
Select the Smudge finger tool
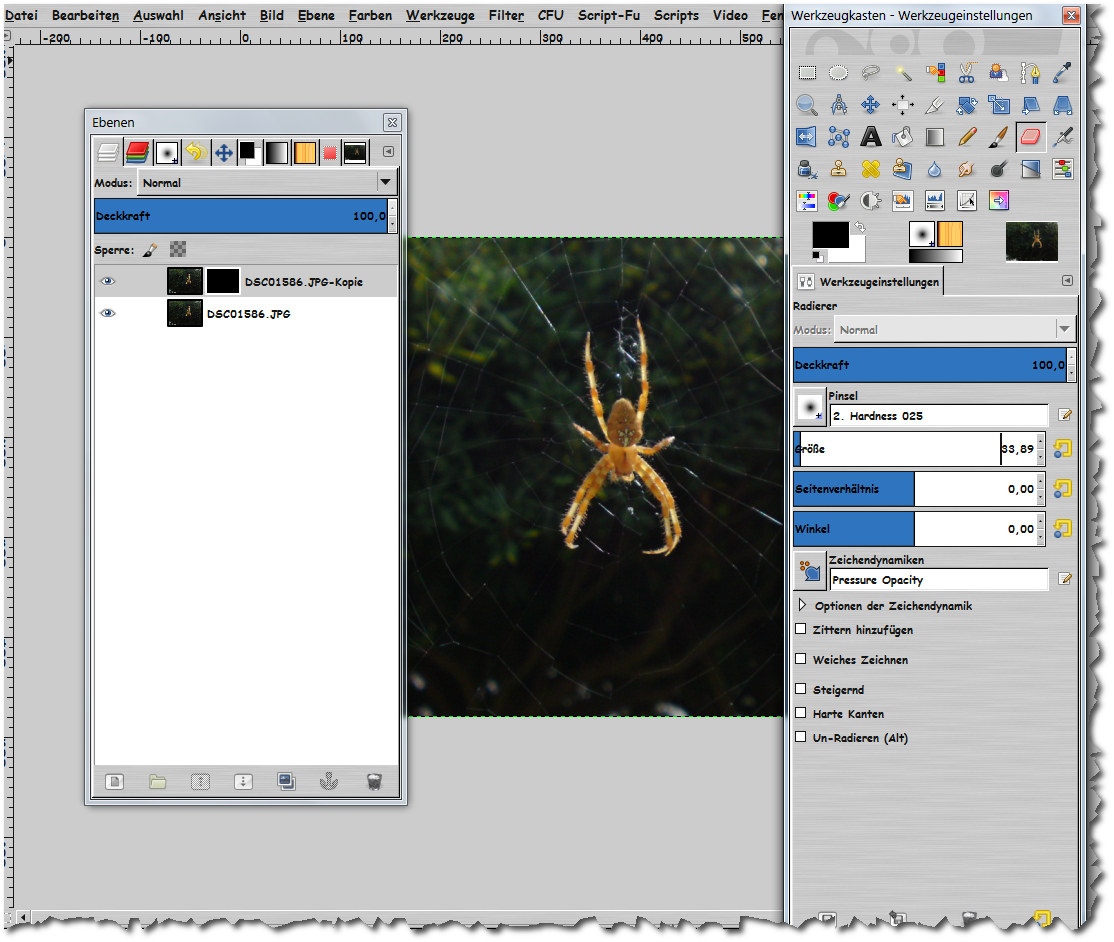967,169
